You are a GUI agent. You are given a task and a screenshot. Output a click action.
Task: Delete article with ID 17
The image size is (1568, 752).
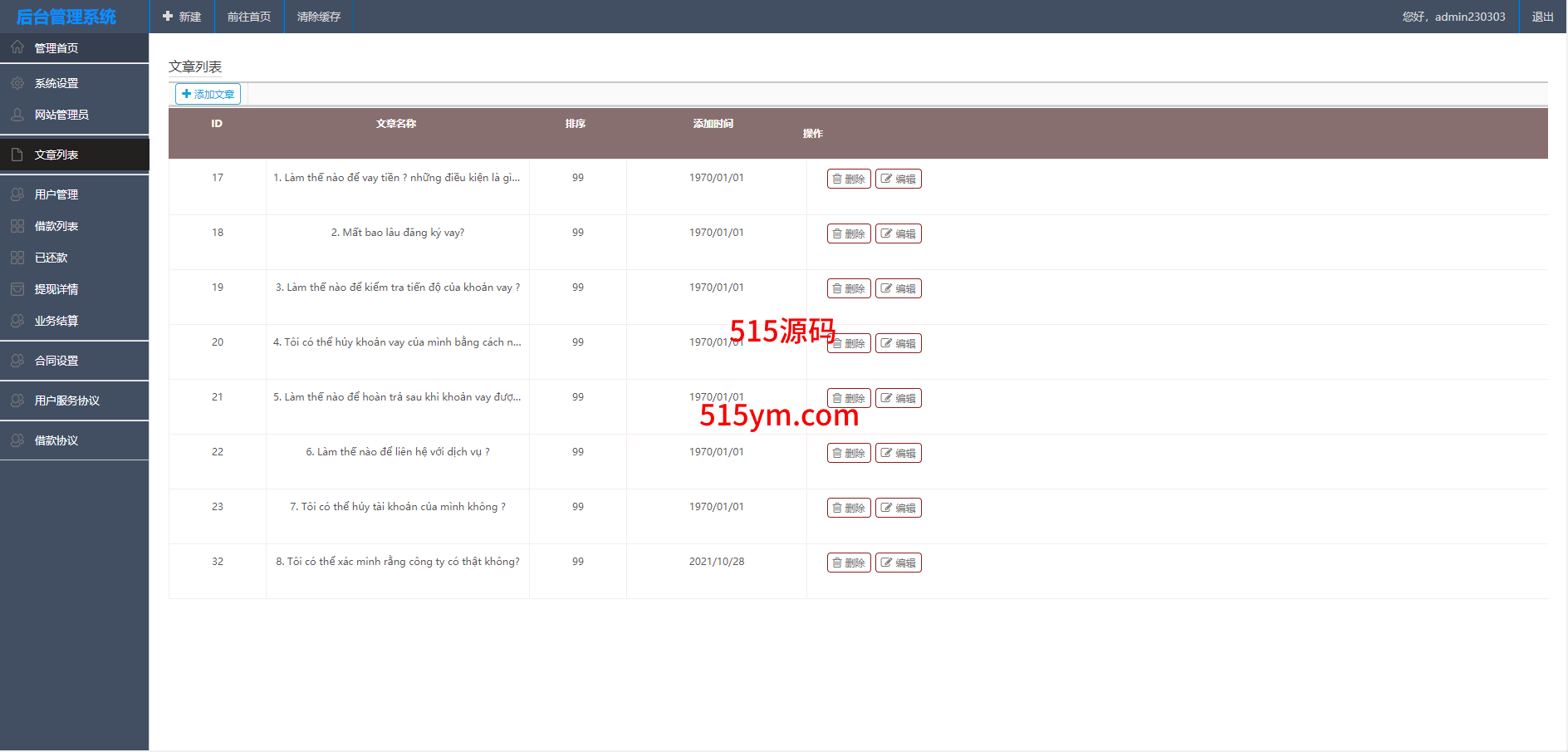[848, 179]
